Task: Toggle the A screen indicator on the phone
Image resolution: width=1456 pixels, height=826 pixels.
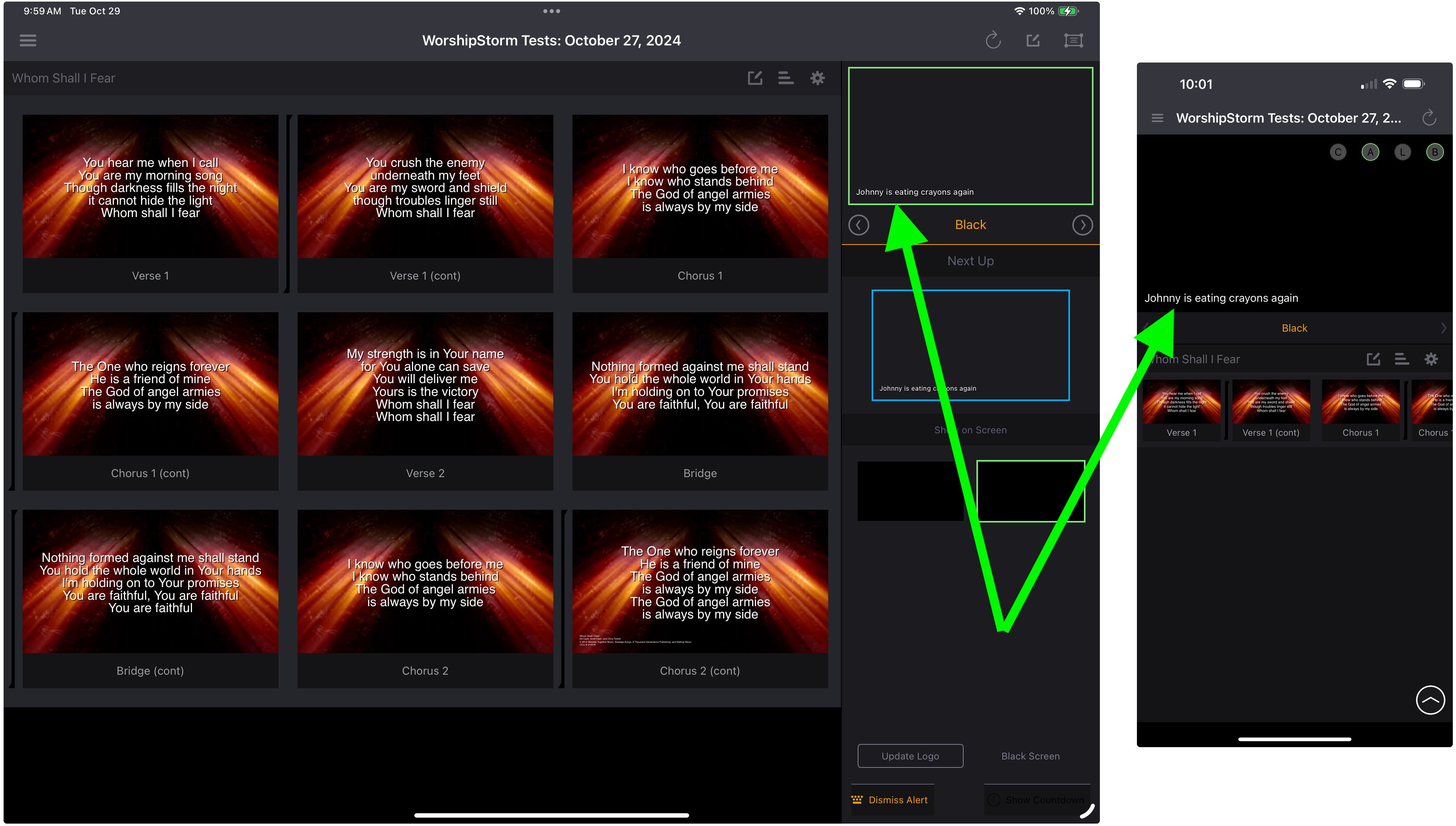Action: (1370, 152)
